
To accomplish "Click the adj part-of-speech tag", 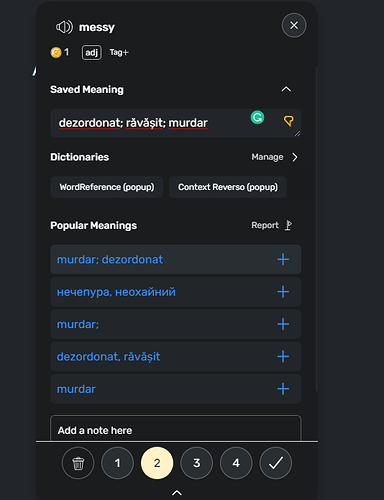I will (x=92, y=52).
